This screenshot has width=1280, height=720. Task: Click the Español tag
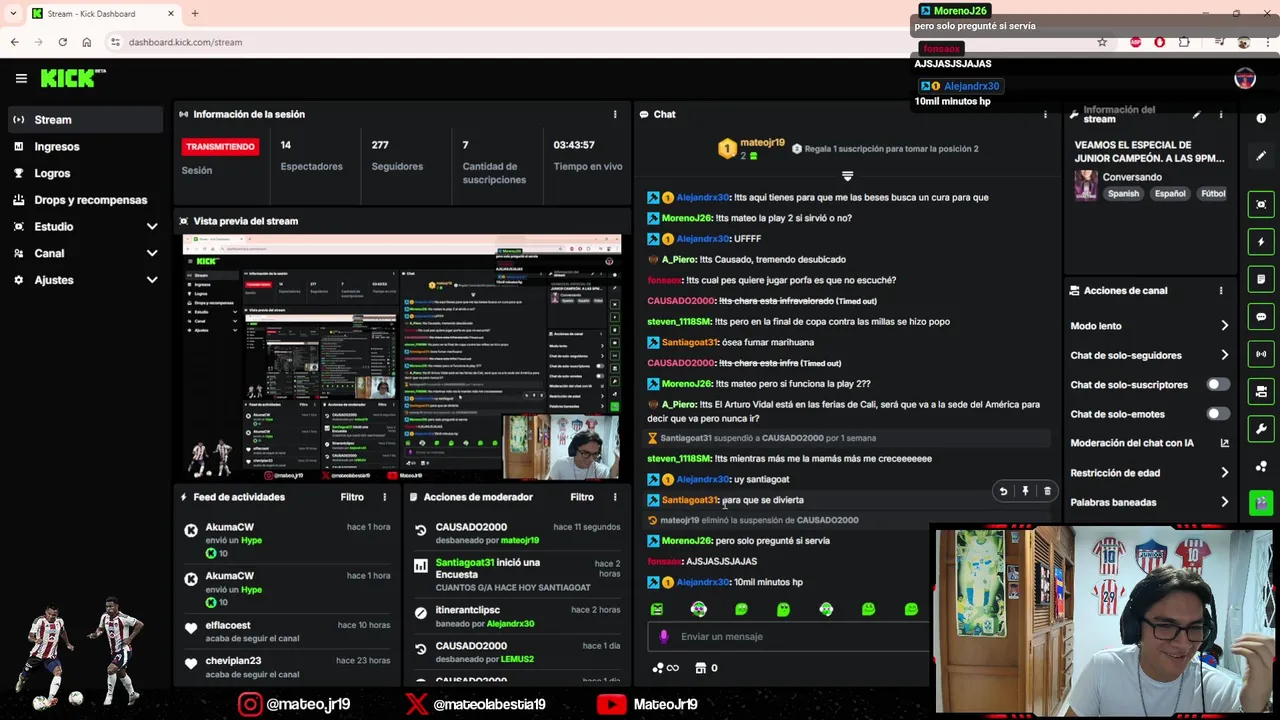click(1170, 194)
